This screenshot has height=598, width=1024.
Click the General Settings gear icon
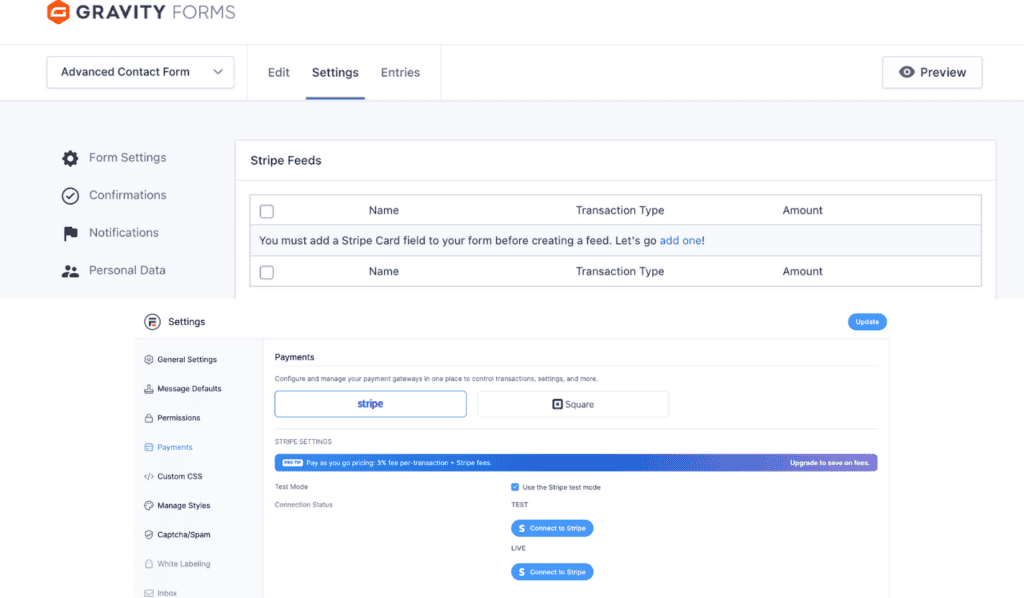tap(148, 359)
